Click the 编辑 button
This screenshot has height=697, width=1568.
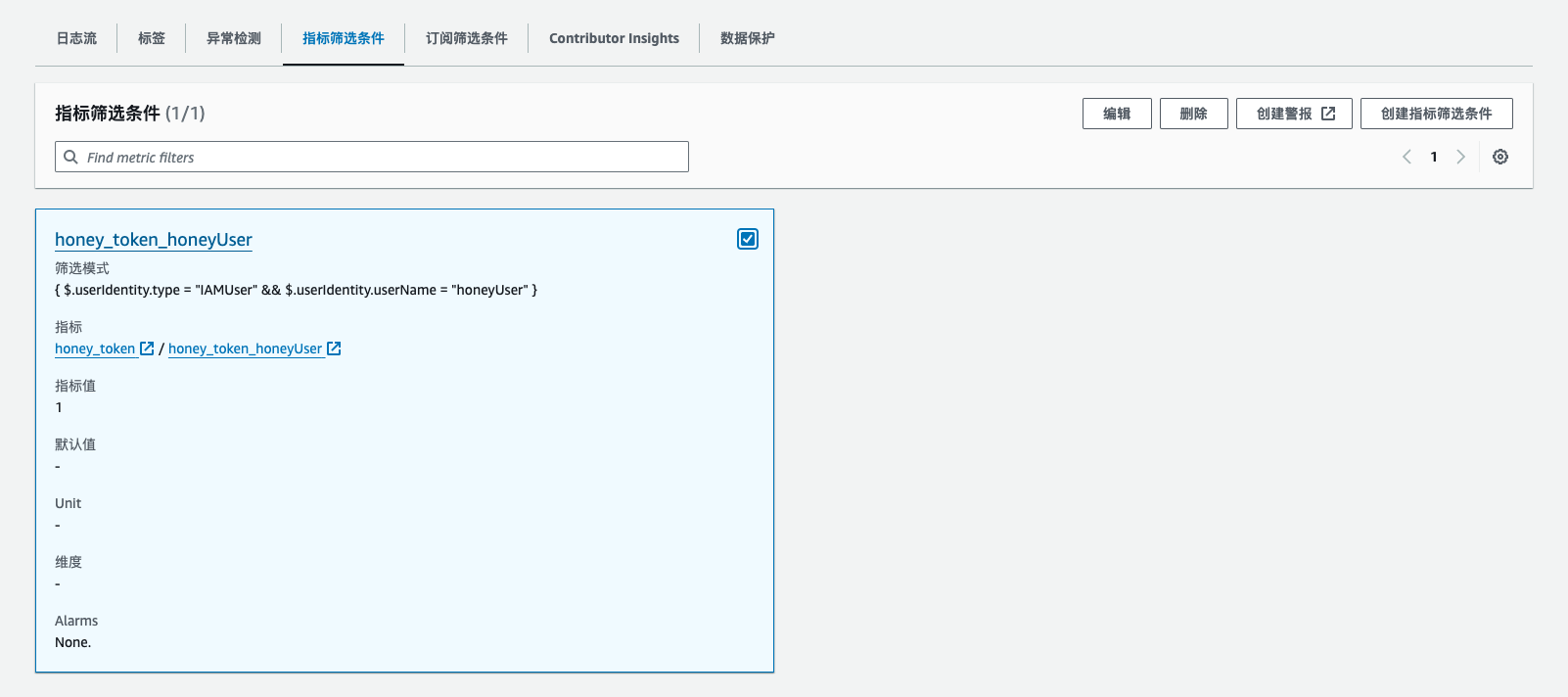pos(1116,114)
